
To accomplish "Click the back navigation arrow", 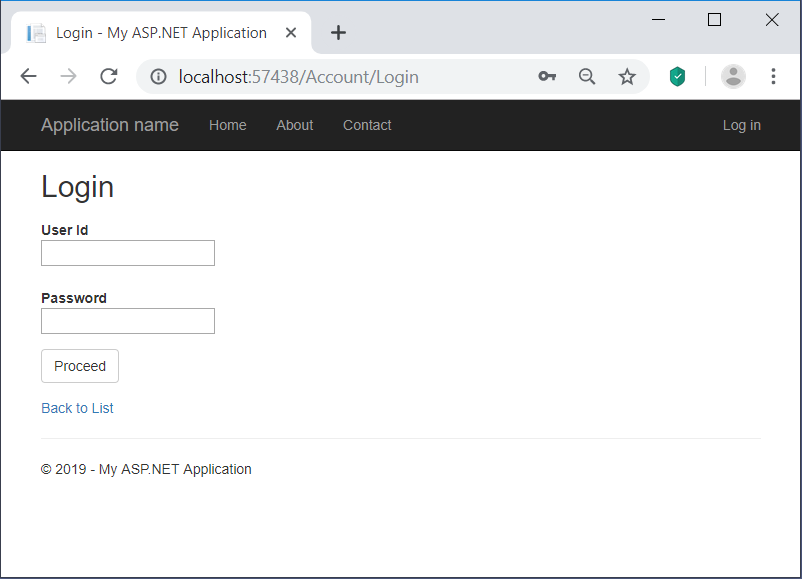I will pyautogui.click(x=28, y=76).
